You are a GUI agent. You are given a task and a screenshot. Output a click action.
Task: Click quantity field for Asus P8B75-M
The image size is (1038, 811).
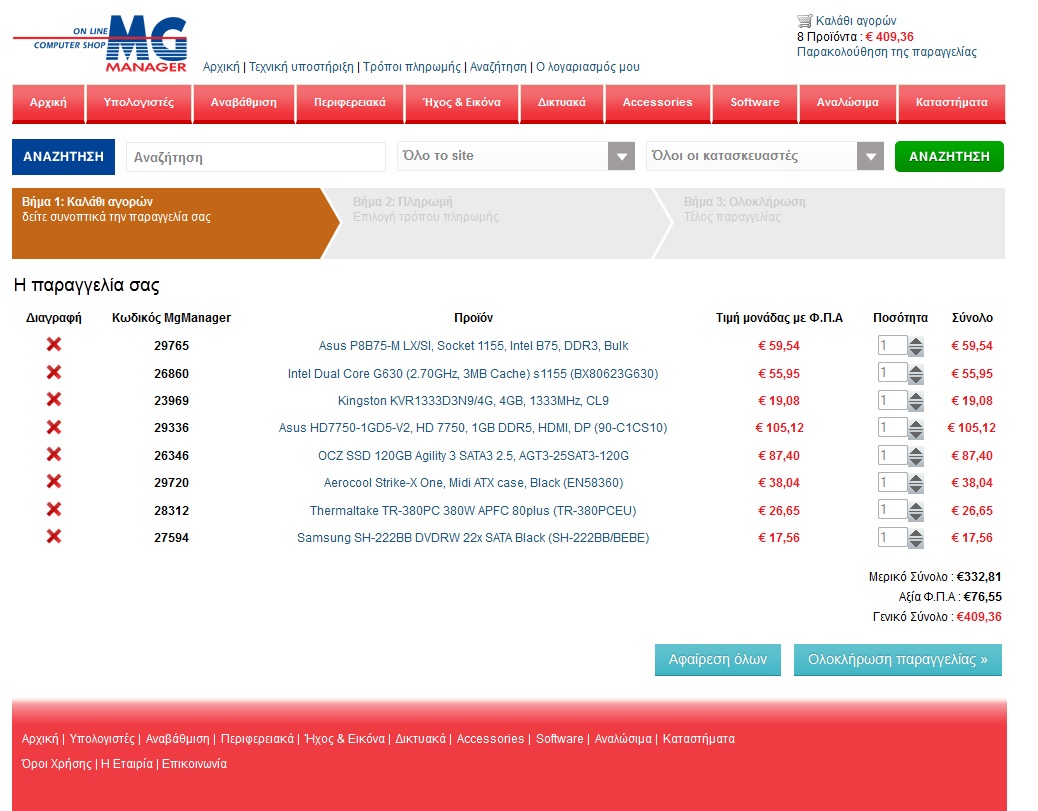pyautogui.click(x=892, y=345)
